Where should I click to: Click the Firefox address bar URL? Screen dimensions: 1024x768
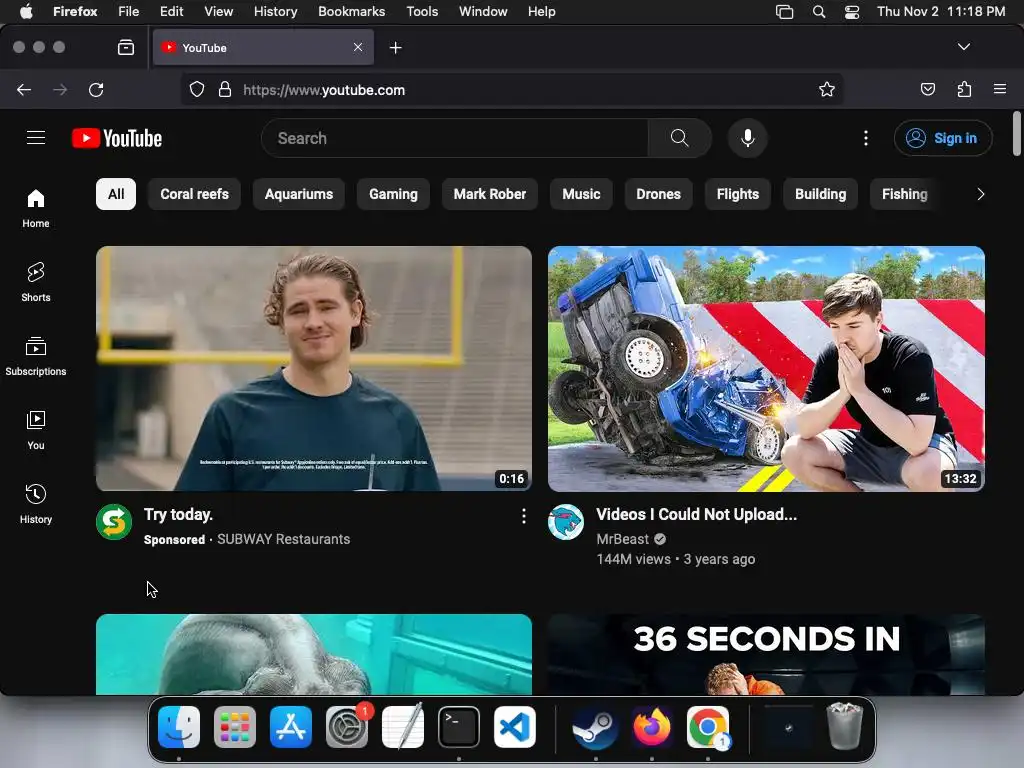tap(324, 90)
